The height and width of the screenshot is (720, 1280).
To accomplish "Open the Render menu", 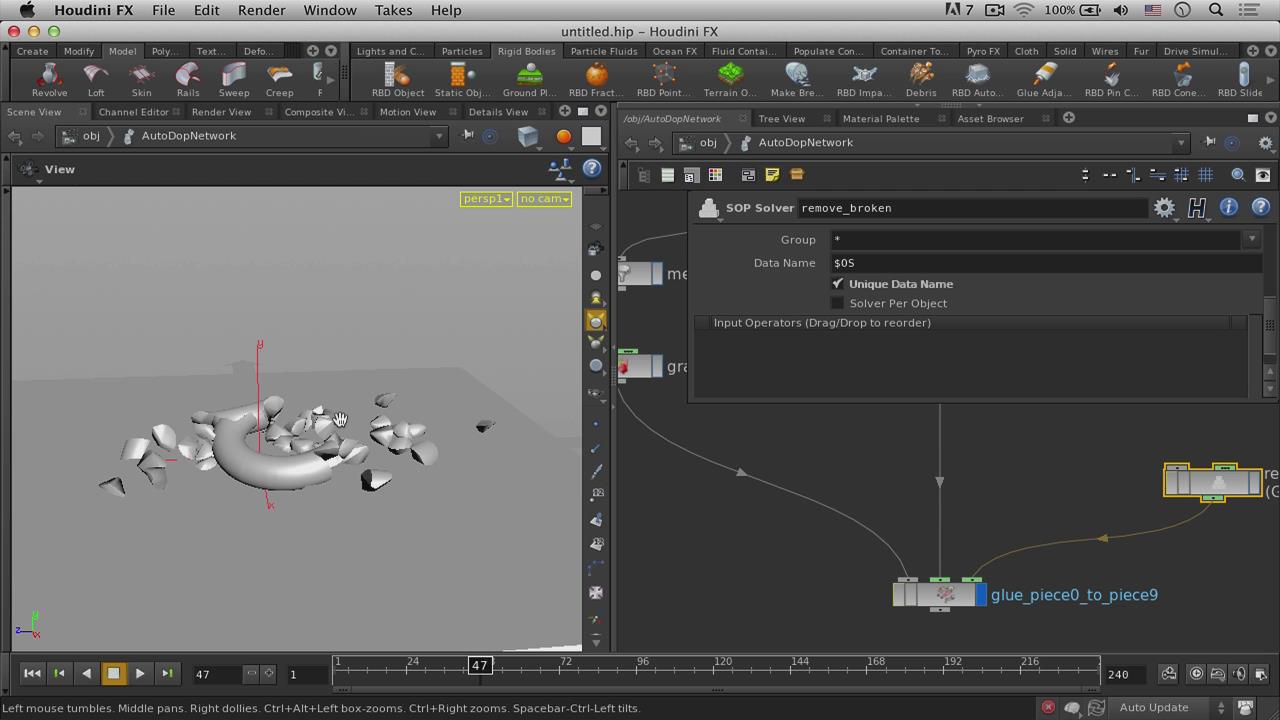I will pos(262,10).
